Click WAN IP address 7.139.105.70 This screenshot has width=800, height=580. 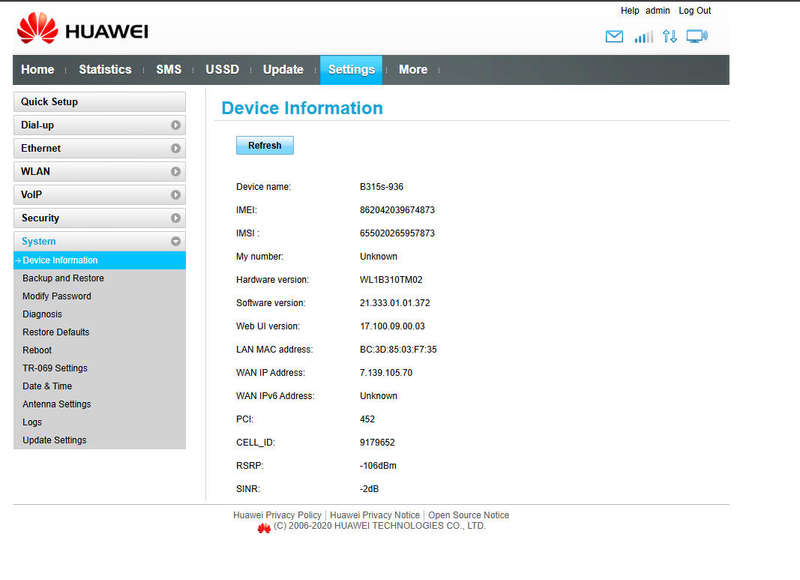[x=386, y=373]
